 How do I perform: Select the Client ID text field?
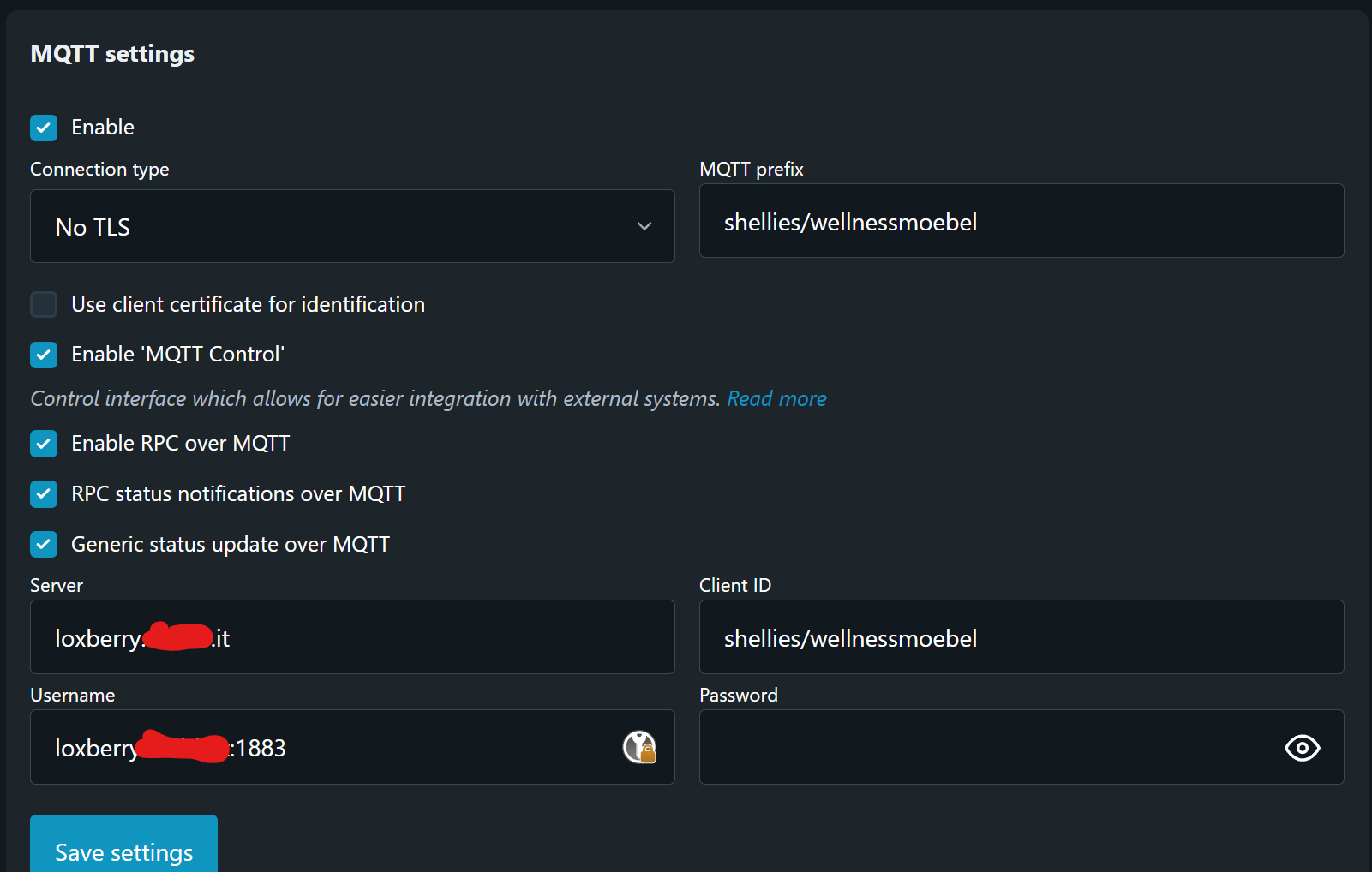(x=1021, y=637)
